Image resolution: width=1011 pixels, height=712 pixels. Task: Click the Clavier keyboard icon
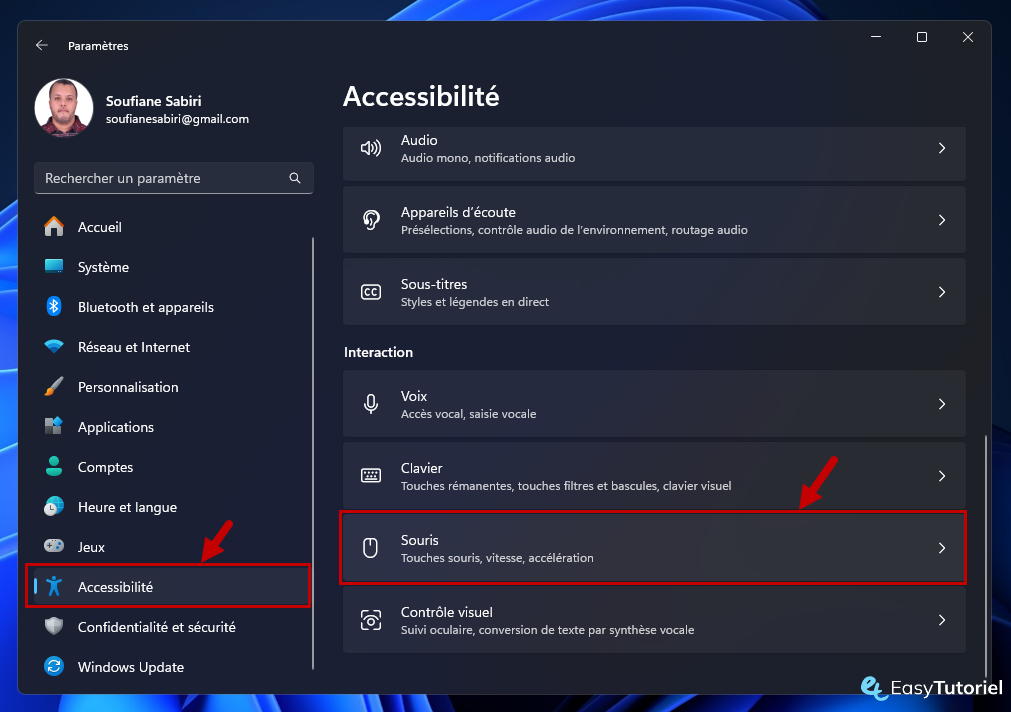pyautogui.click(x=371, y=476)
